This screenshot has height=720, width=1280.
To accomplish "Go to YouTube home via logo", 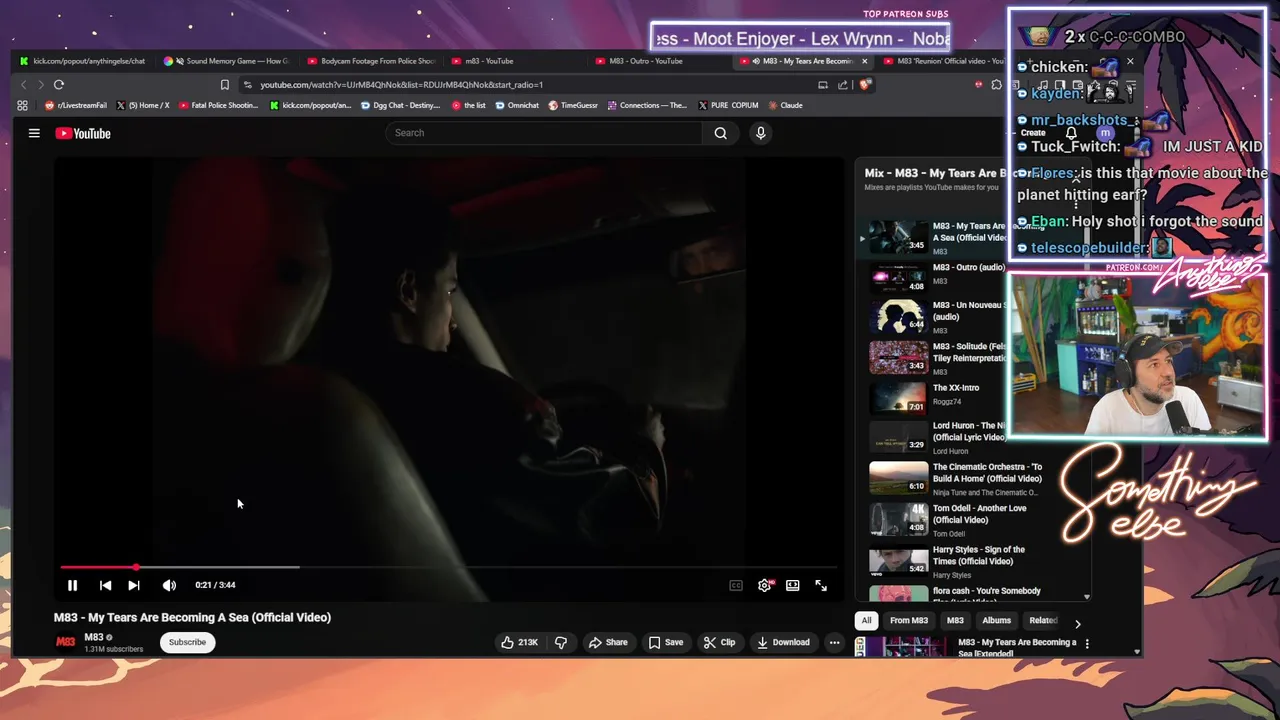I will [83, 133].
